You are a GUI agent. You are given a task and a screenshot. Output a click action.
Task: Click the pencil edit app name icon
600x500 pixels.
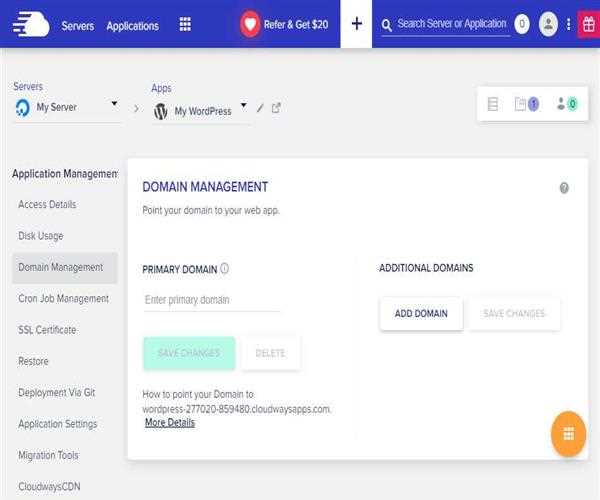tap(260, 109)
